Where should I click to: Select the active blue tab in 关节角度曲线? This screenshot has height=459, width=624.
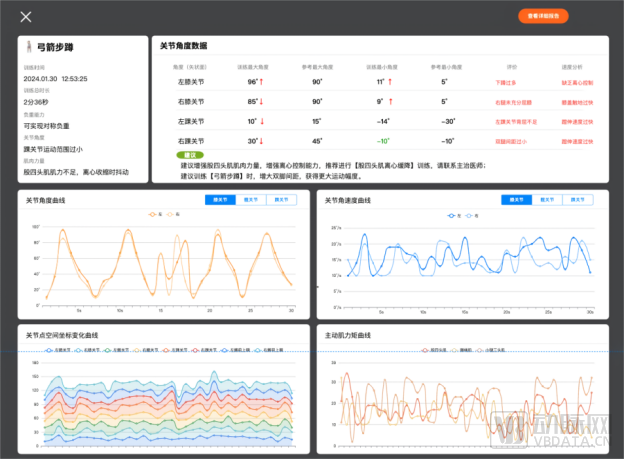tap(220, 200)
